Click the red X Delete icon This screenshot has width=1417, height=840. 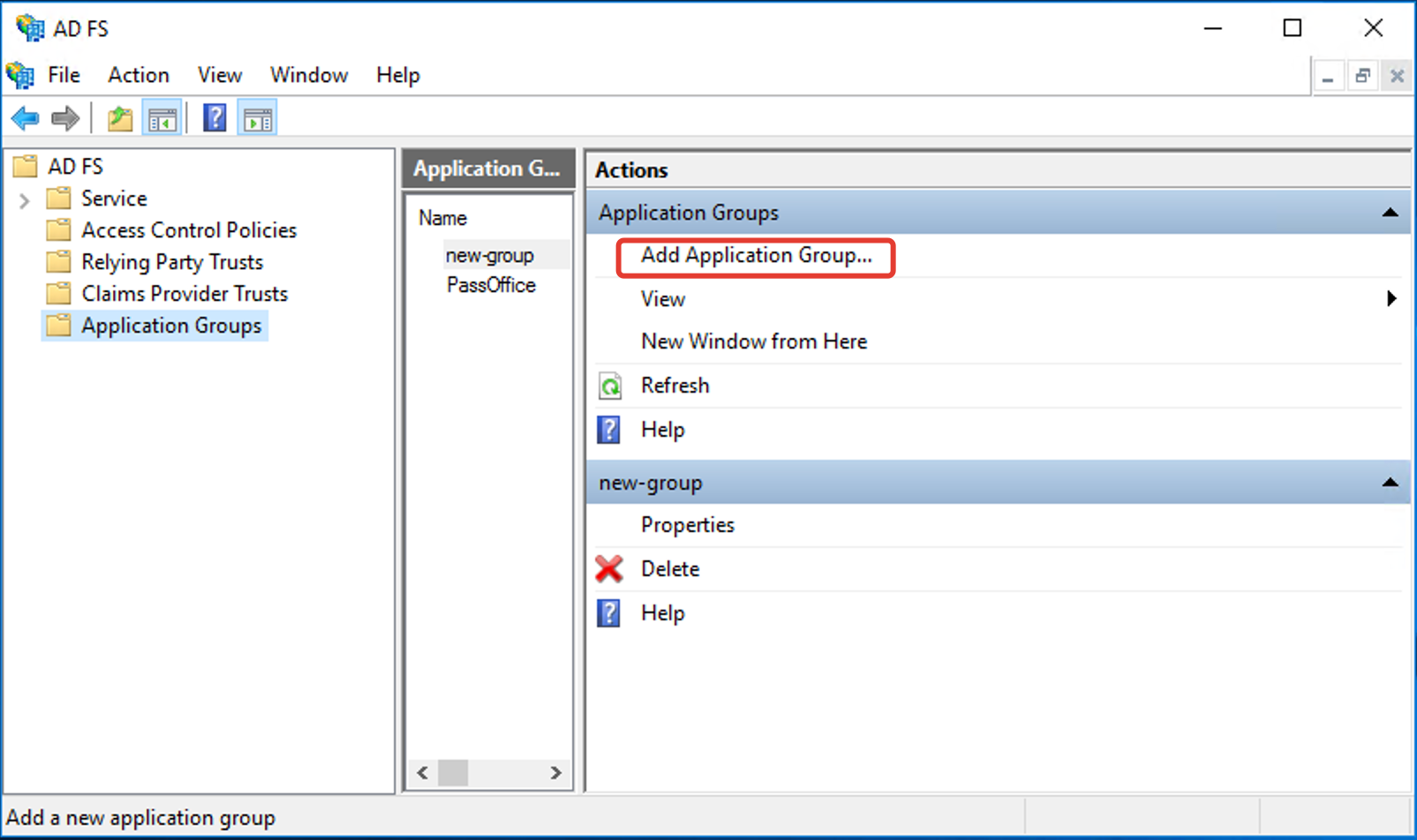[x=609, y=569]
